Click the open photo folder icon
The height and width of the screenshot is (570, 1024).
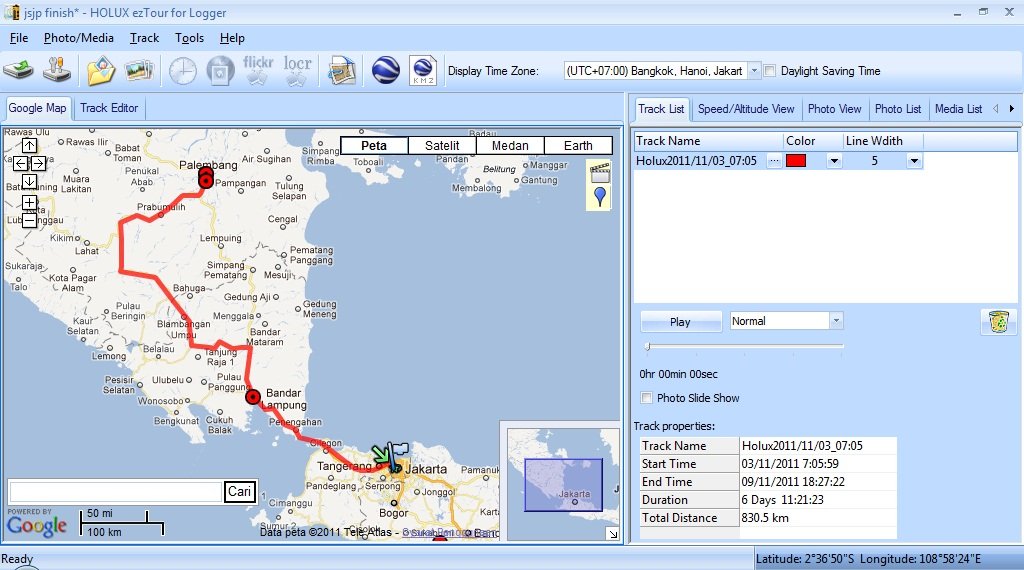(100, 71)
